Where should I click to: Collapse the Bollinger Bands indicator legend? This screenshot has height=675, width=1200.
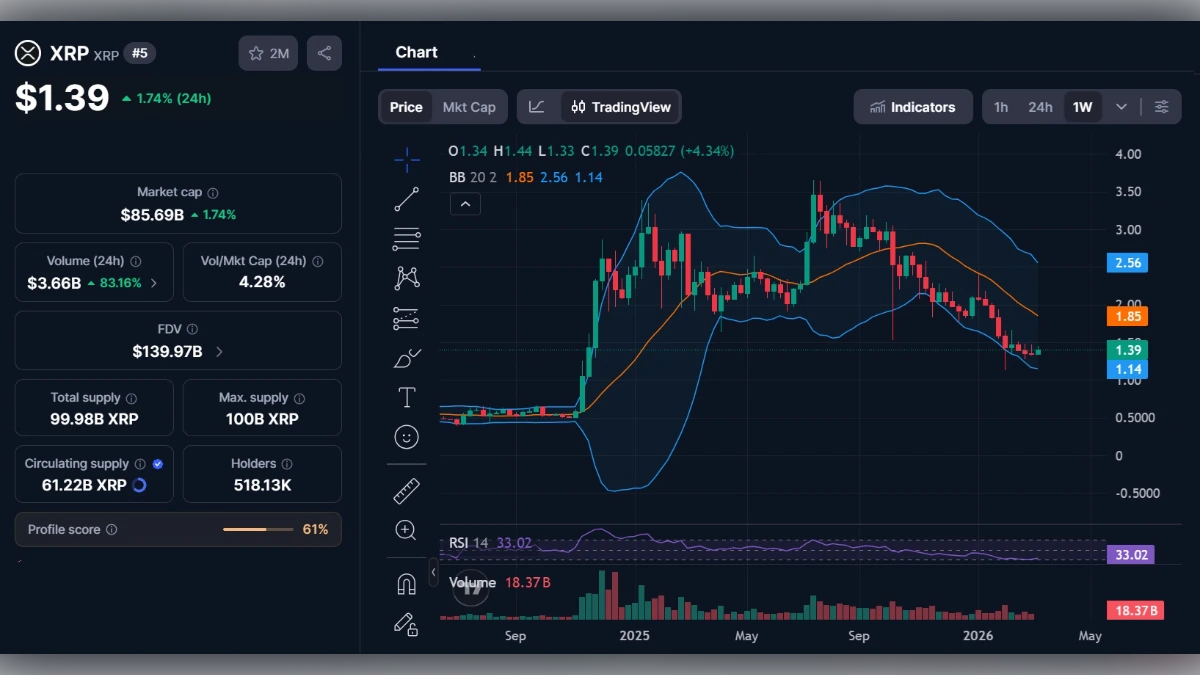464,203
